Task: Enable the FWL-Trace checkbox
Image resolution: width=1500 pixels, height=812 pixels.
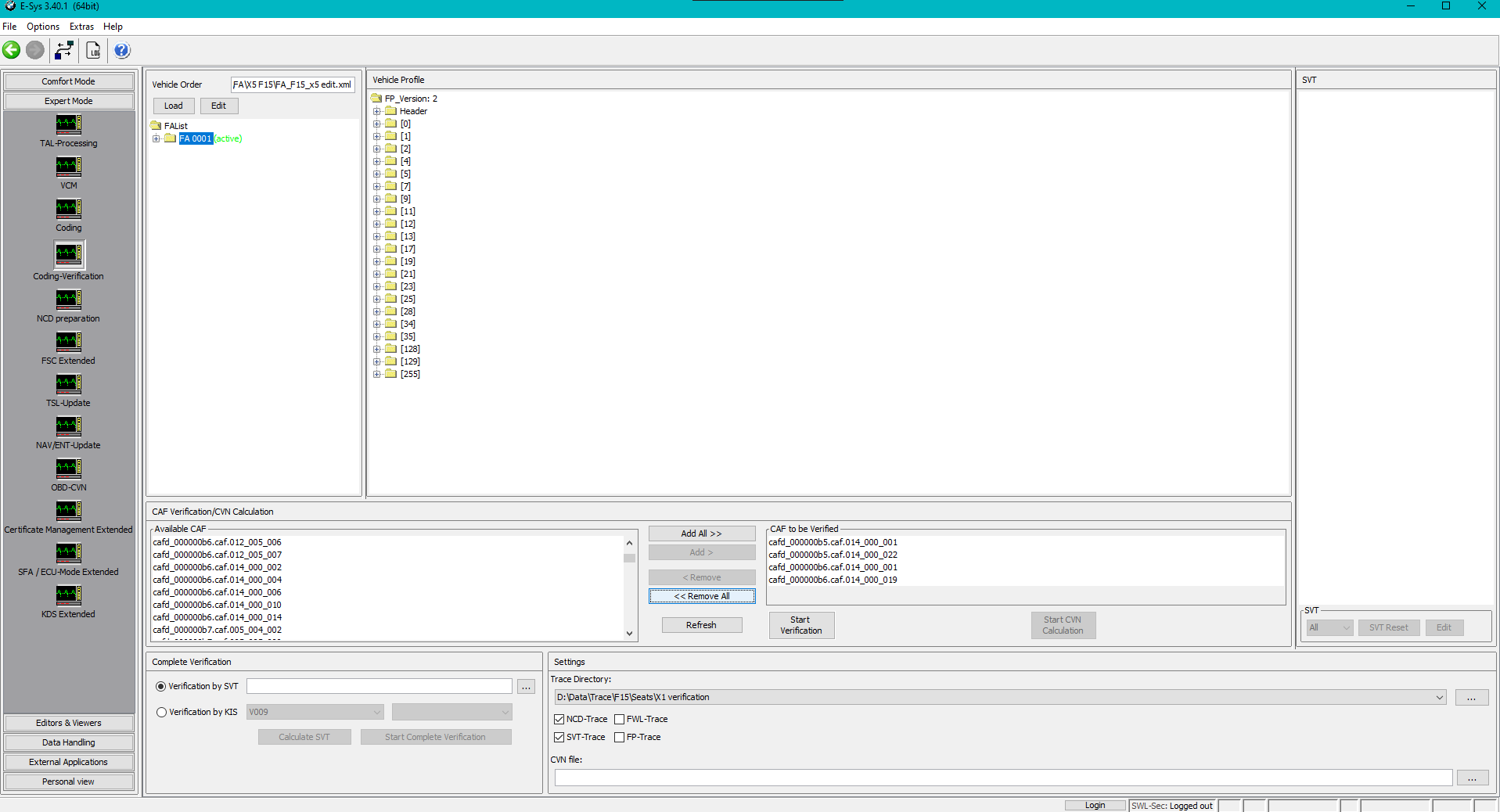Action: click(x=620, y=720)
